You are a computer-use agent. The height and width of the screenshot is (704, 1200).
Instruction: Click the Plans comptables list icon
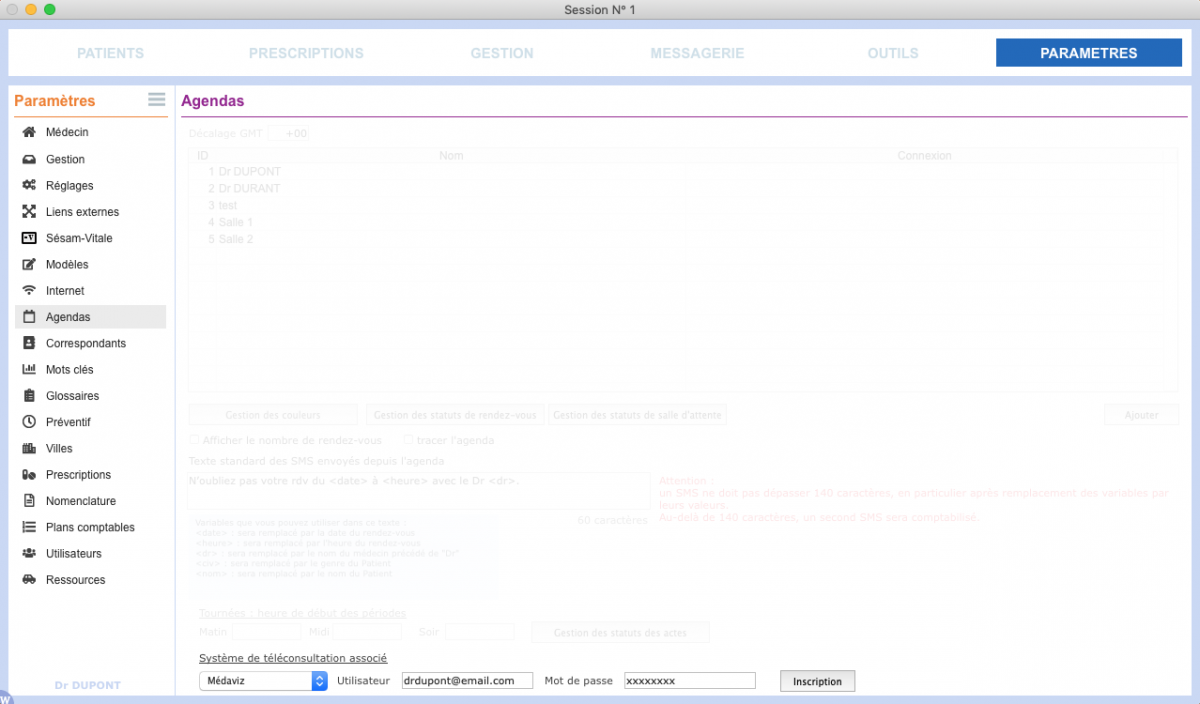[29, 527]
